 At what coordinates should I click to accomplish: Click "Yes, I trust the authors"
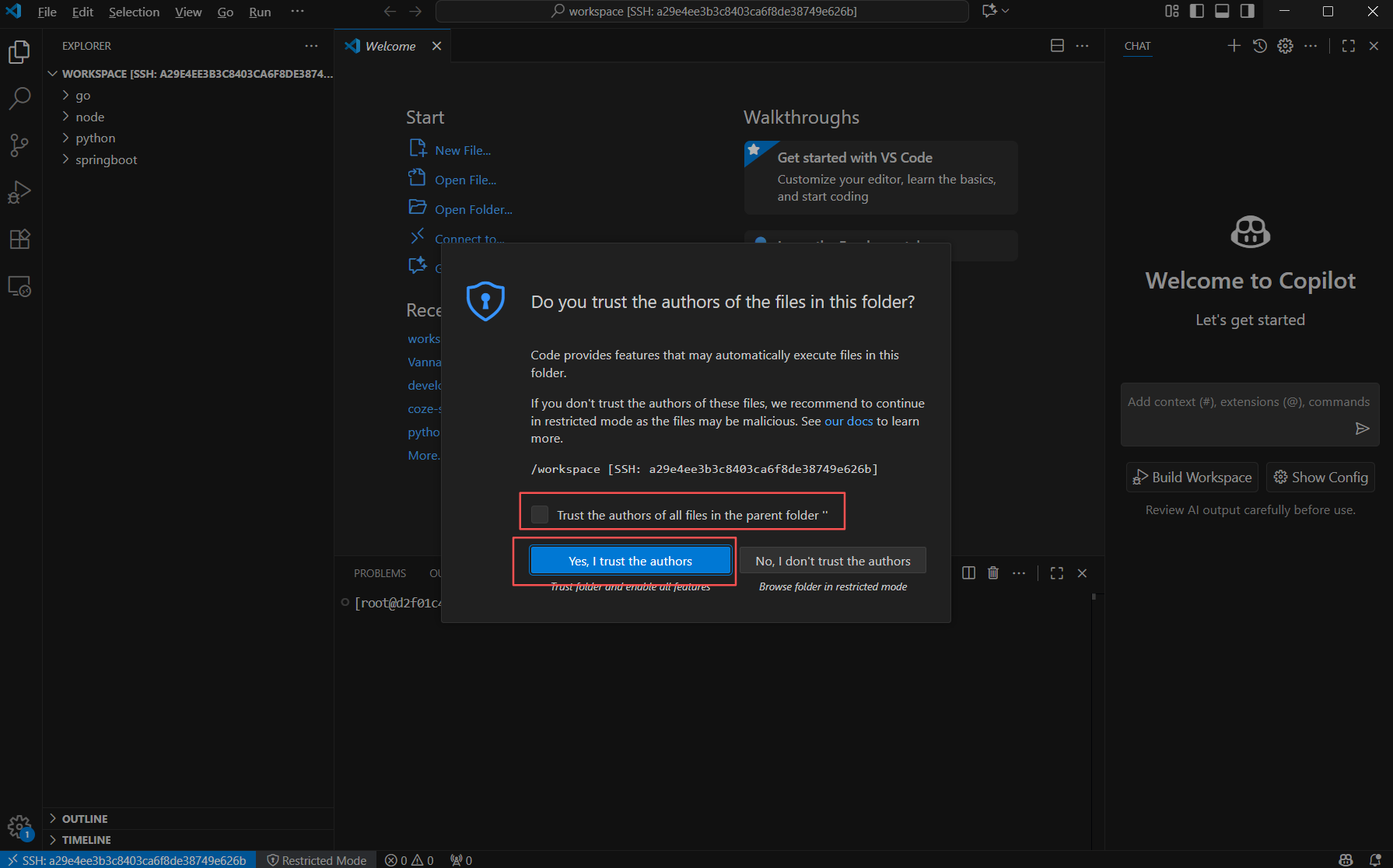pyautogui.click(x=630, y=561)
